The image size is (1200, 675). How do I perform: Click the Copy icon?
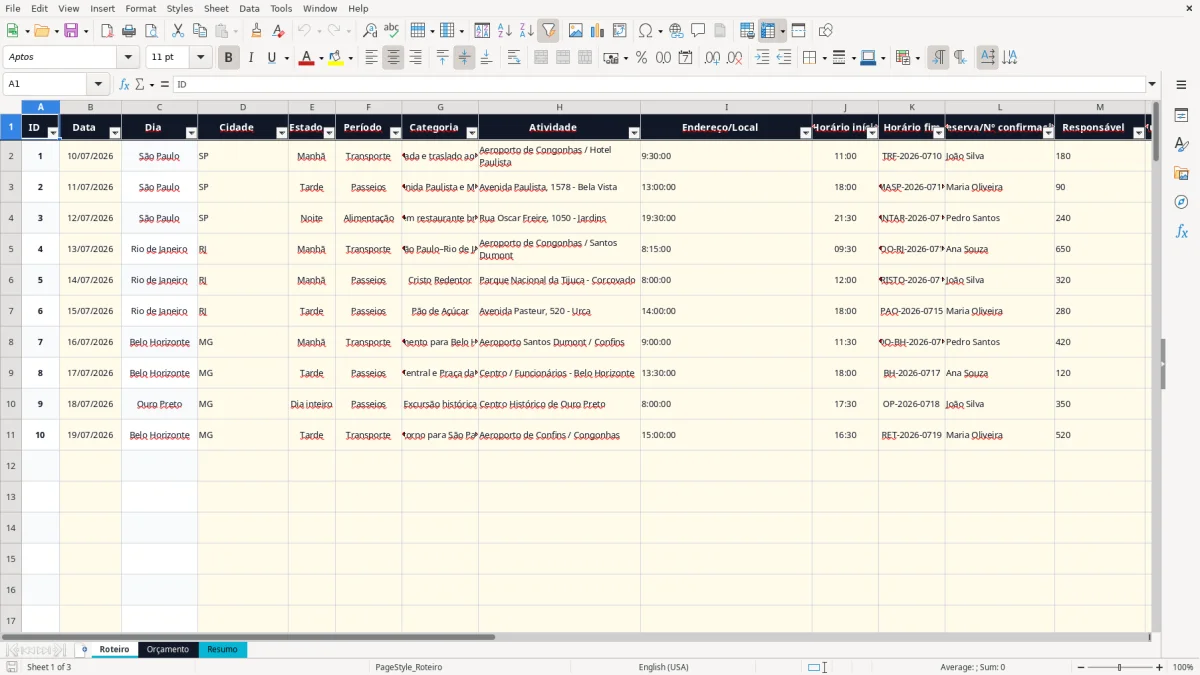[199, 31]
